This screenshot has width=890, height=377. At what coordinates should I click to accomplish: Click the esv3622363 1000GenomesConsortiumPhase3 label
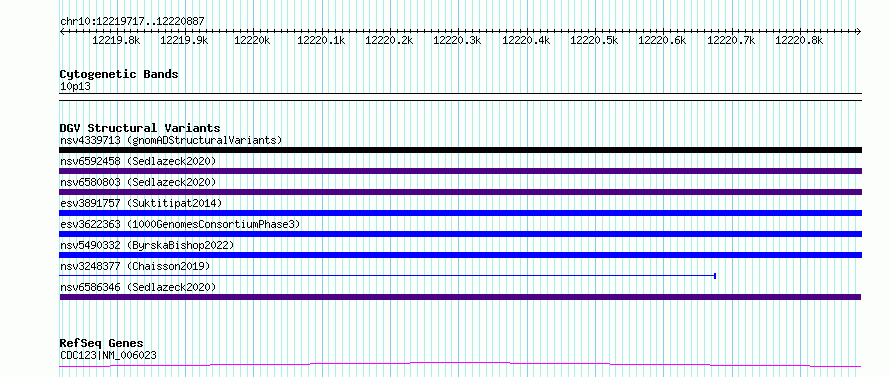[180, 224]
